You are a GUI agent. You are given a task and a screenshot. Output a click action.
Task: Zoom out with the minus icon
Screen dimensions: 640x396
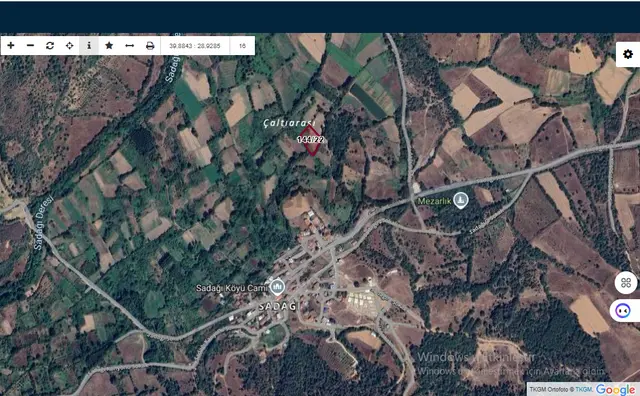[31, 45]
